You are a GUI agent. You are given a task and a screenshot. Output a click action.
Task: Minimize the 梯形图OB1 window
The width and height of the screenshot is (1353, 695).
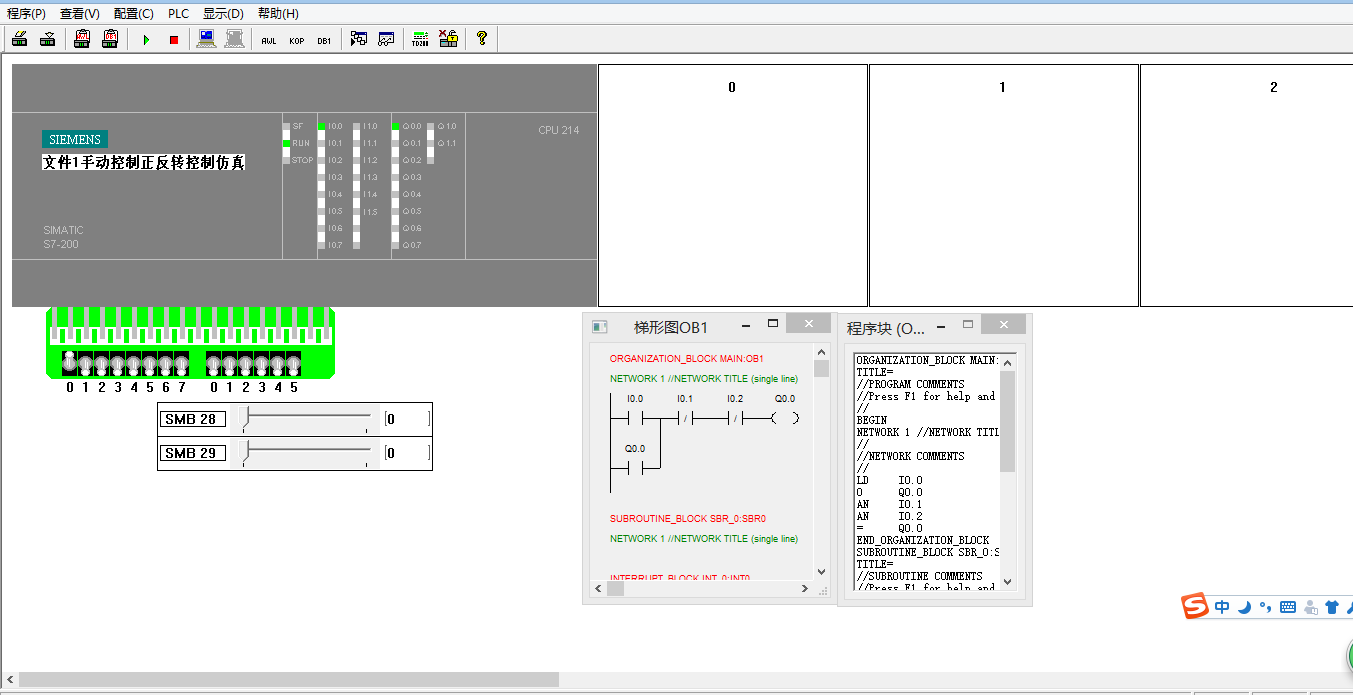[746, 325]
